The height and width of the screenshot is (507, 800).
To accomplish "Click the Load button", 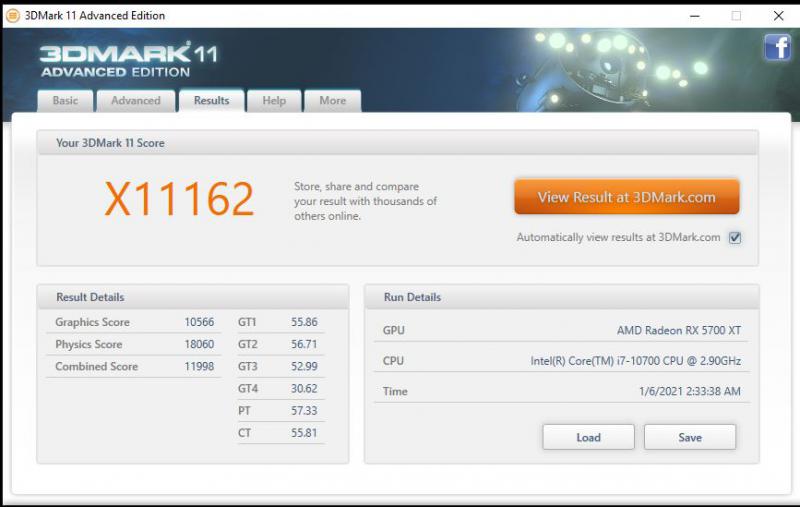I will coord(588,438).
